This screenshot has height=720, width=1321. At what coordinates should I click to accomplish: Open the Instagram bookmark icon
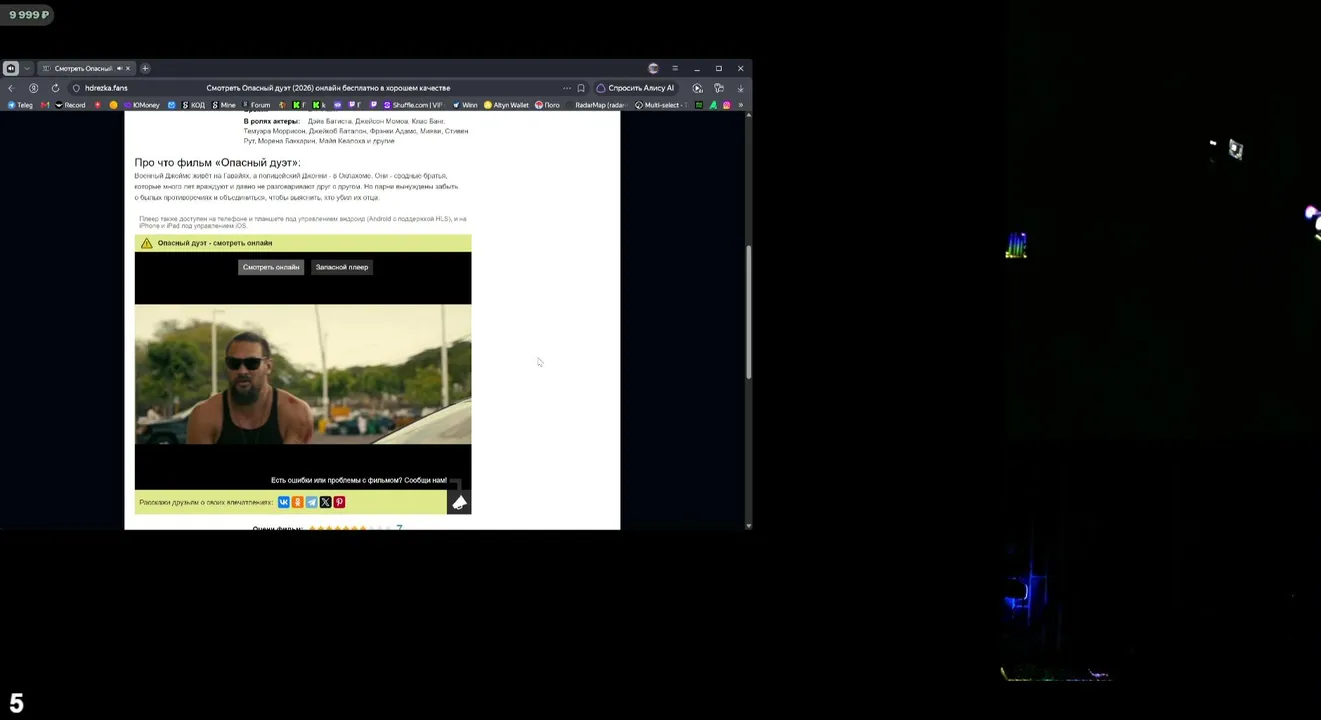click(727, 105)
